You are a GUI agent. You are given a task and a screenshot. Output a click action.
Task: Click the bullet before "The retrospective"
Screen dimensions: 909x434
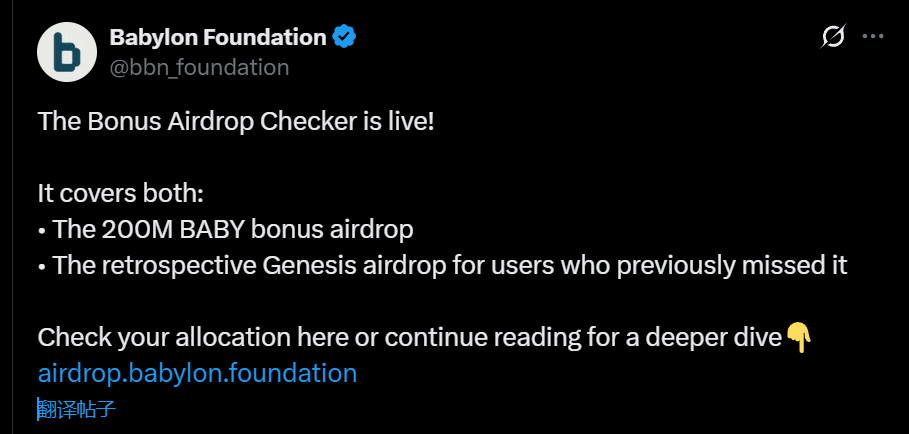pos(42,266)
